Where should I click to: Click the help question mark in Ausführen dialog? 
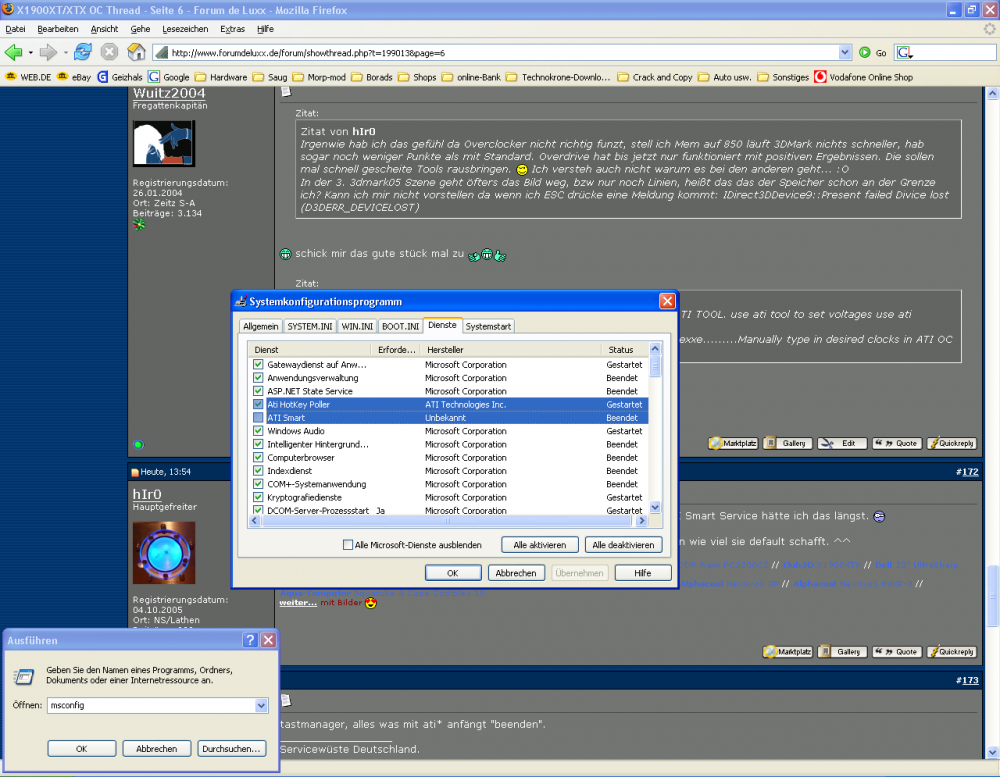(251, 640)
